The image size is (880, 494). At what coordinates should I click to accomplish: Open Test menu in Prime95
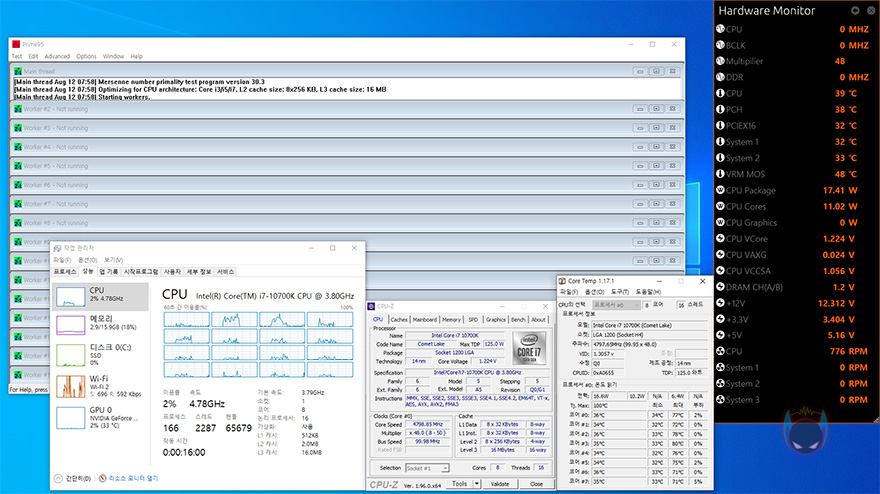pyautogui.click(x=17, y=56)
